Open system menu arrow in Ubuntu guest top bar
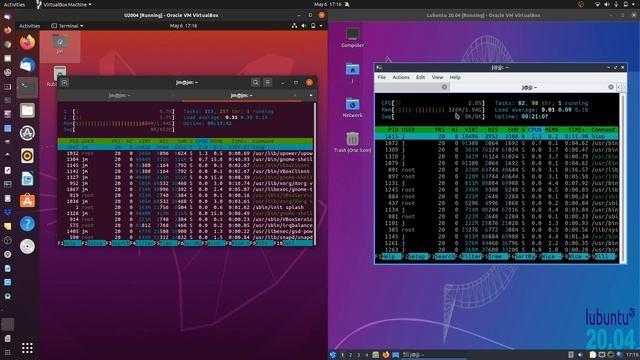Screen dimensions: 640x360 tap(321, 26)
